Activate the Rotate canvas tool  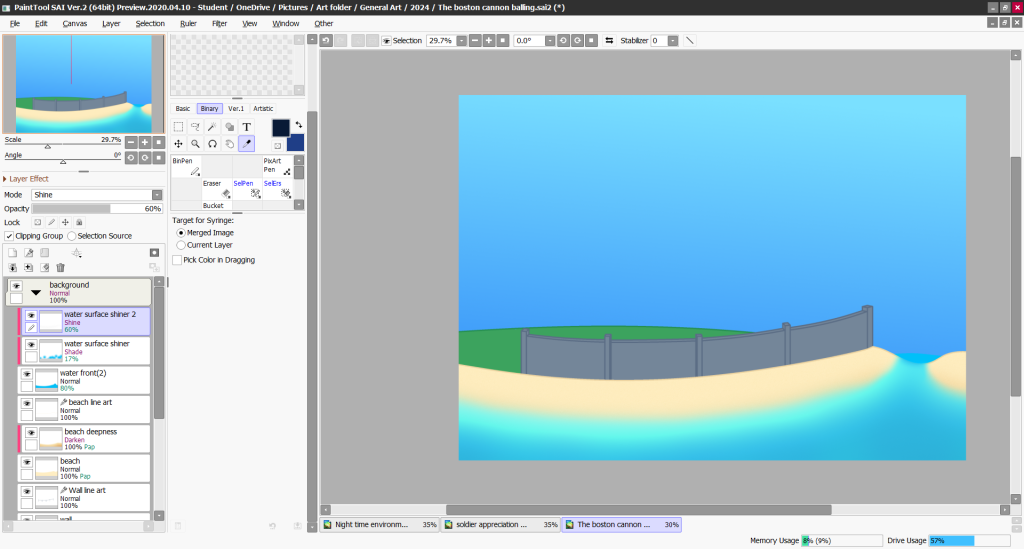tap(212, 144)
